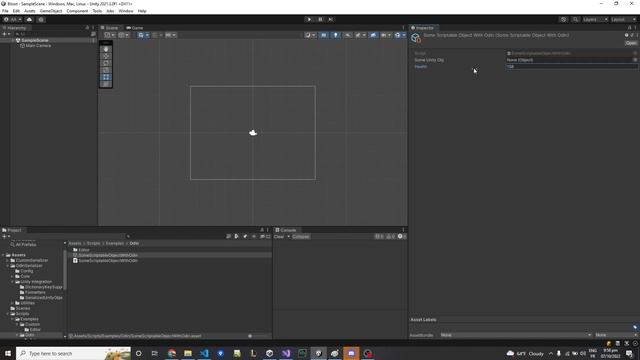The height and width of the screenshot is (360, 640).
Task: Open the Help menu
Action: (x=142, y=11)
